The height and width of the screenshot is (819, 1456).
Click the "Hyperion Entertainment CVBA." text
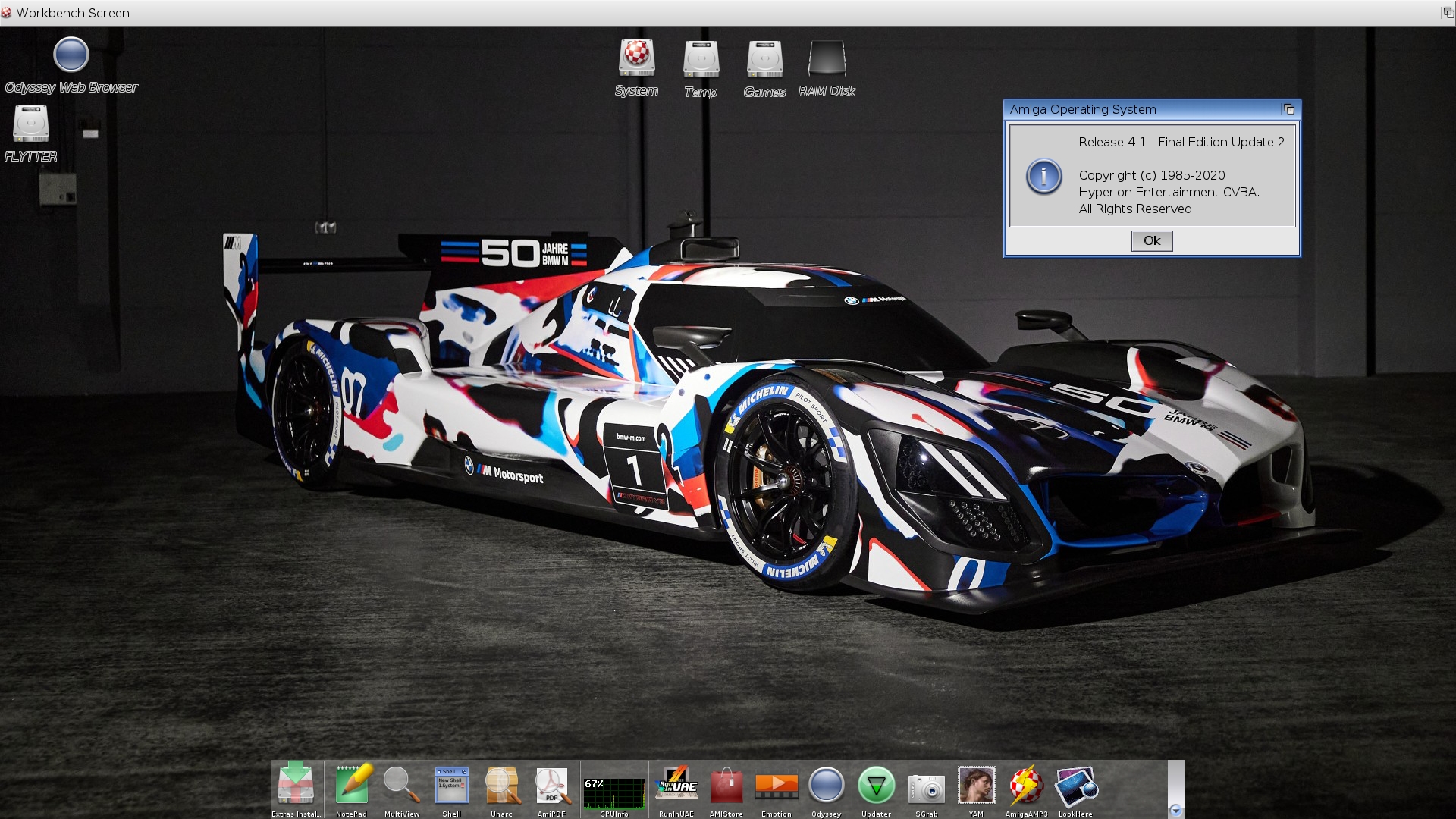point(1169,192)
